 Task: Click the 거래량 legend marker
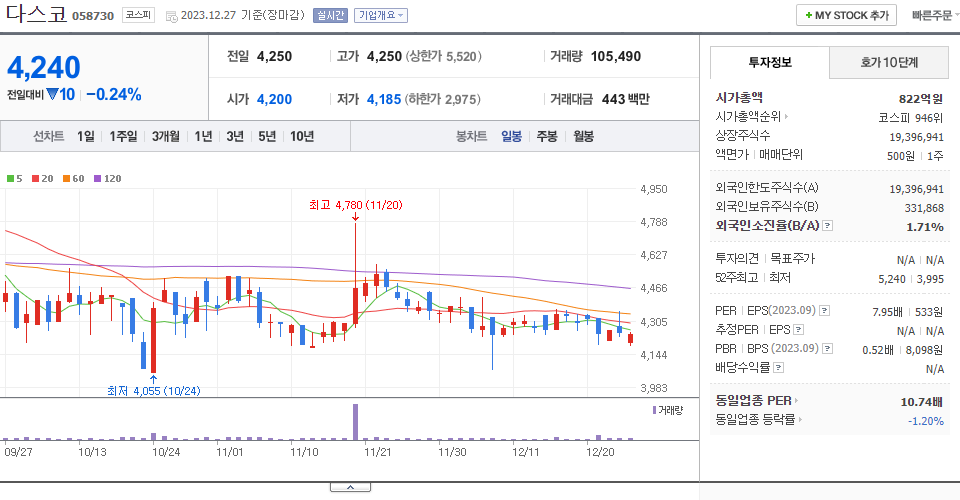tap(654, 410)
